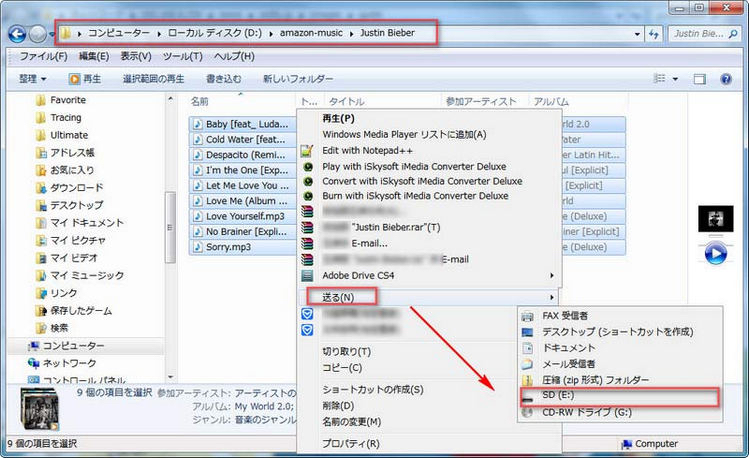Screen dimensions: 749x458
Task: Click the iSkysoft icon beside Convert entry
Action: 308,181
